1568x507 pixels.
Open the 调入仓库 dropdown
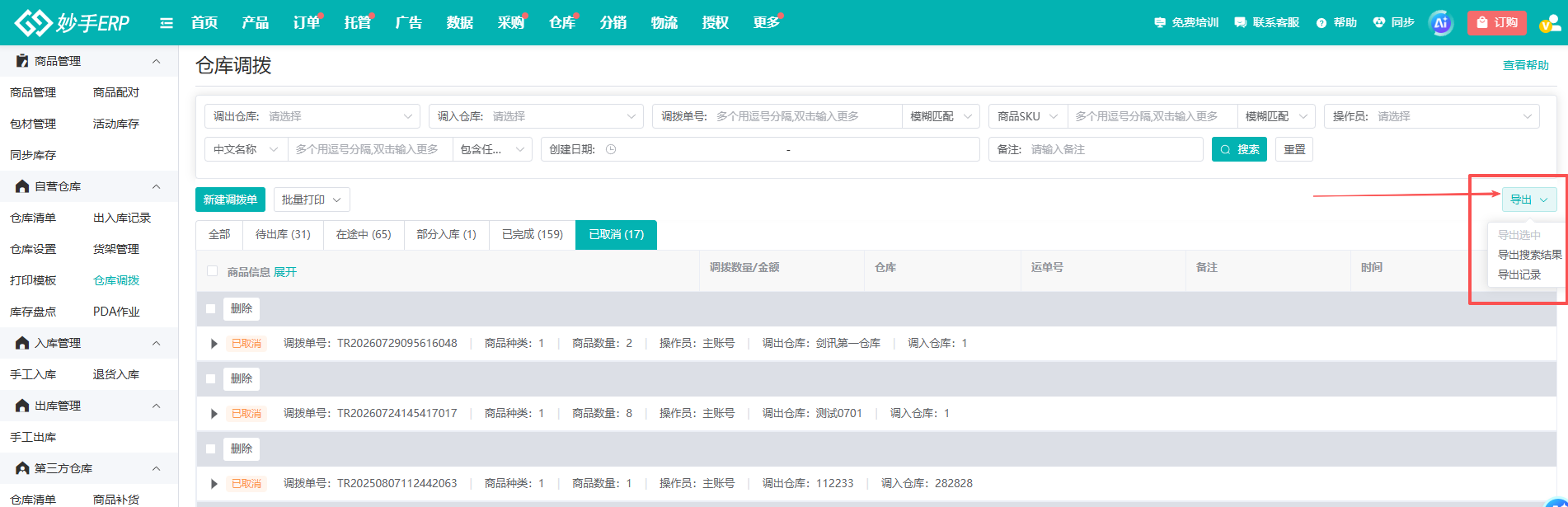pyautogui.click(x=536, y=116)
